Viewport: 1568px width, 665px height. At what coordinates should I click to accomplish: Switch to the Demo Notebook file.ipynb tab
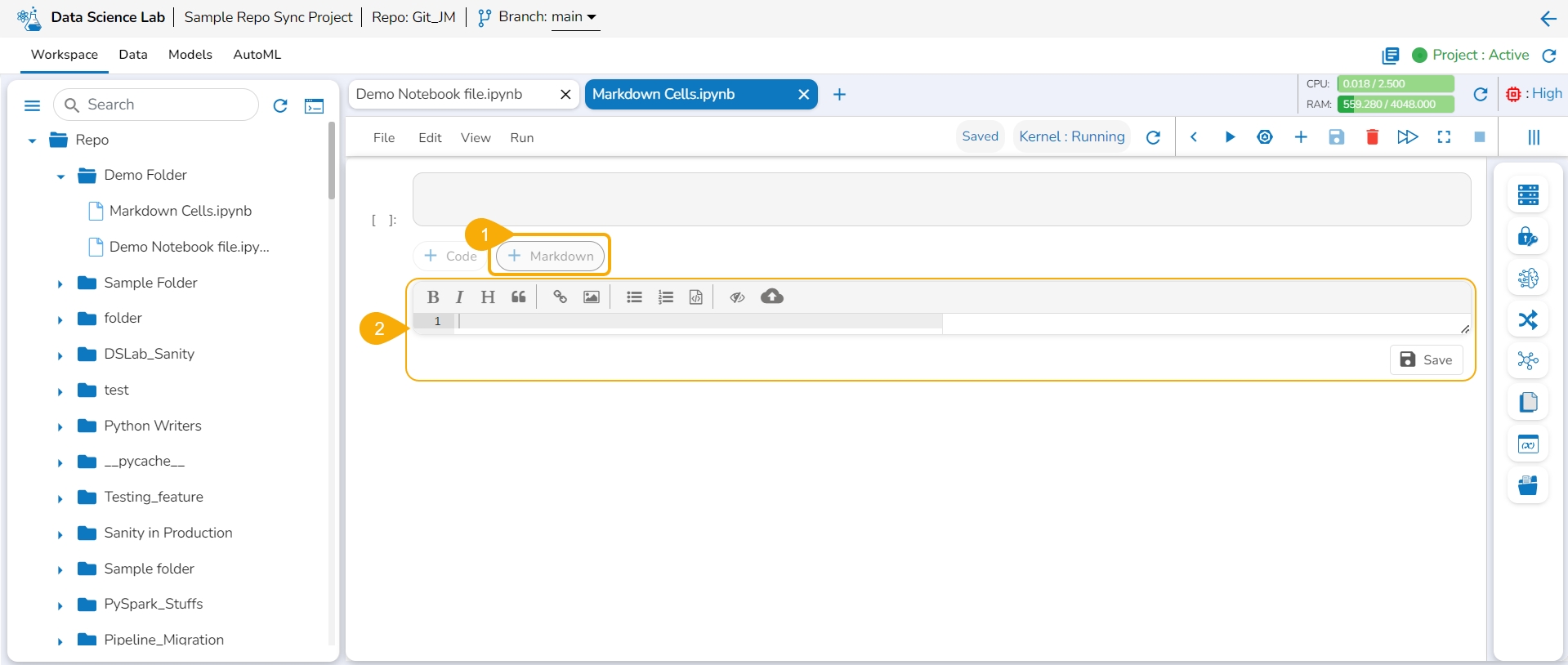440,95
